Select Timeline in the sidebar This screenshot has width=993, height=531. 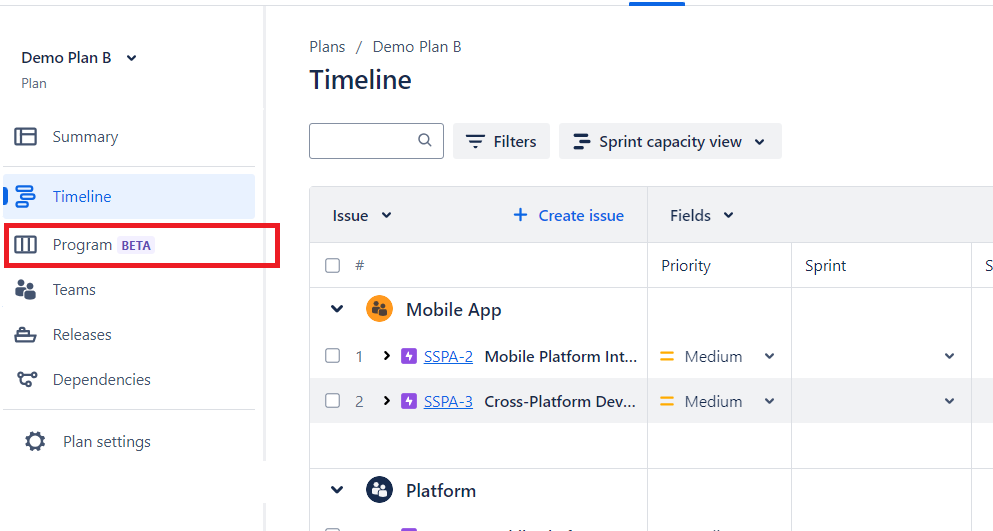point(82,197)
